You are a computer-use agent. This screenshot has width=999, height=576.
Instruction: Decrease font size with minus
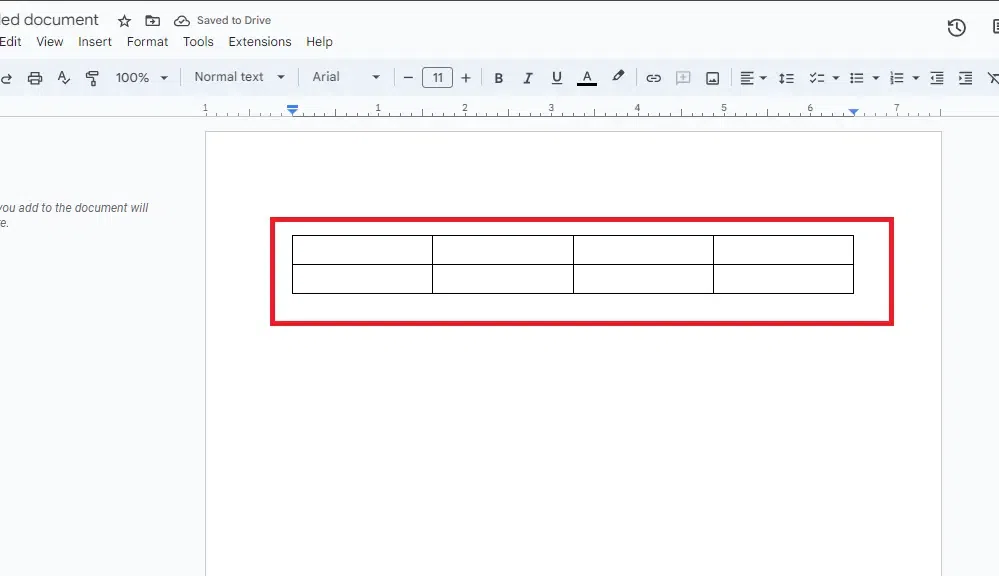pyautogui.click(x=408, y=78)
